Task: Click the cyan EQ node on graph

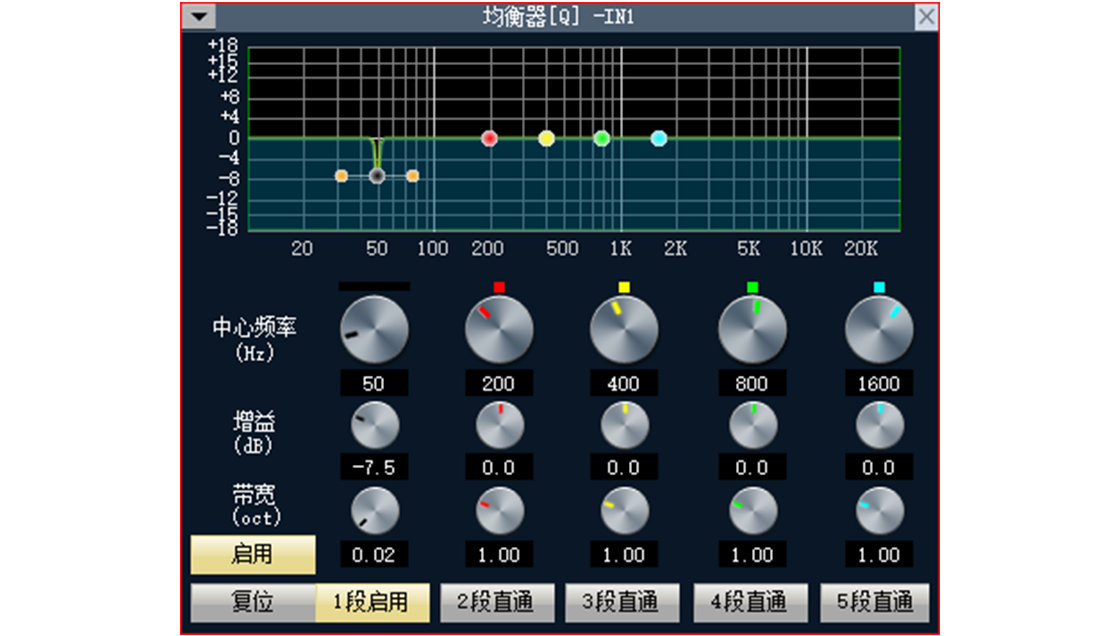Action: point(658,138)
